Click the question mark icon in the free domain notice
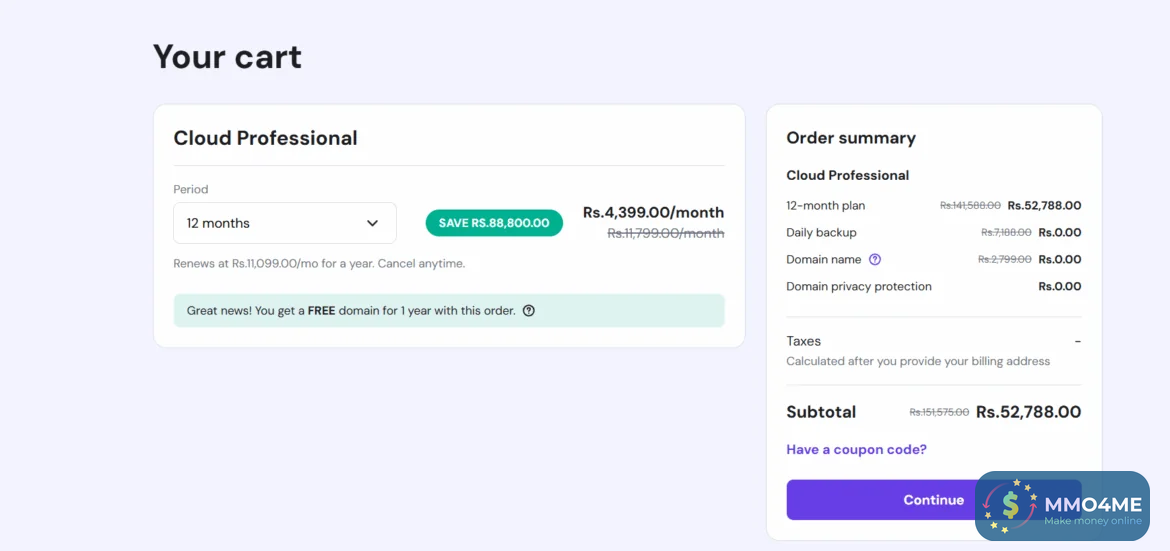This screenshot has width=1170, height=551. tap(529, 311)
